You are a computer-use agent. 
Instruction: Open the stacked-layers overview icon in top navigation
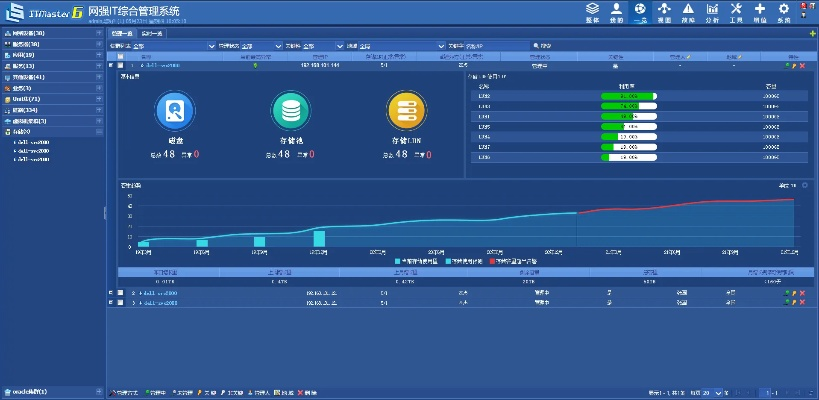pyautogui.click(x=592, y=11)
